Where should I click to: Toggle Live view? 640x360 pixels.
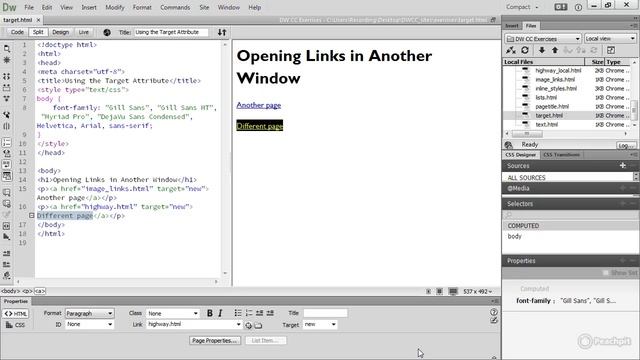coord(84,32)
